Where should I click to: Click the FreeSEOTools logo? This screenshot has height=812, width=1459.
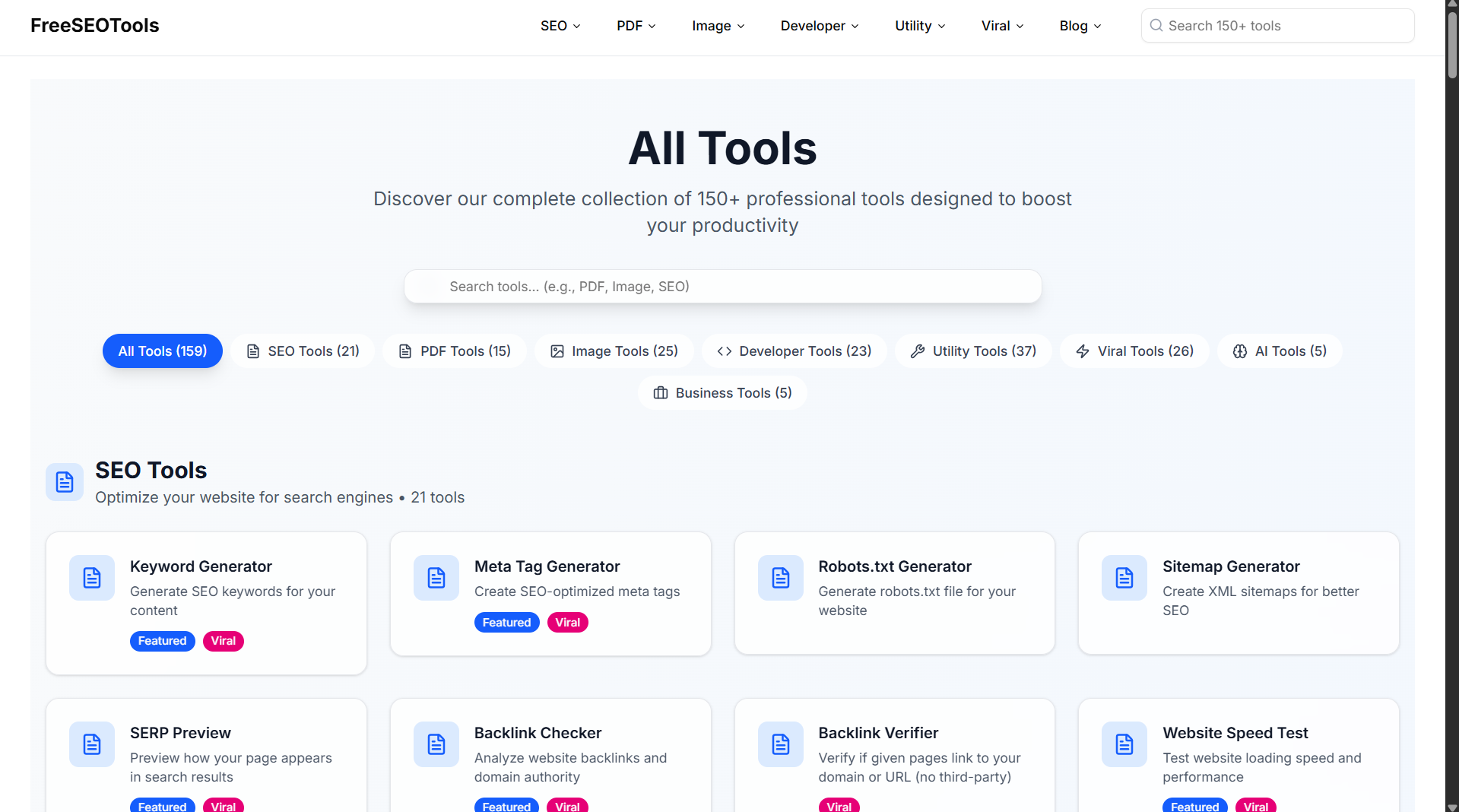click(x=94, y=25)
